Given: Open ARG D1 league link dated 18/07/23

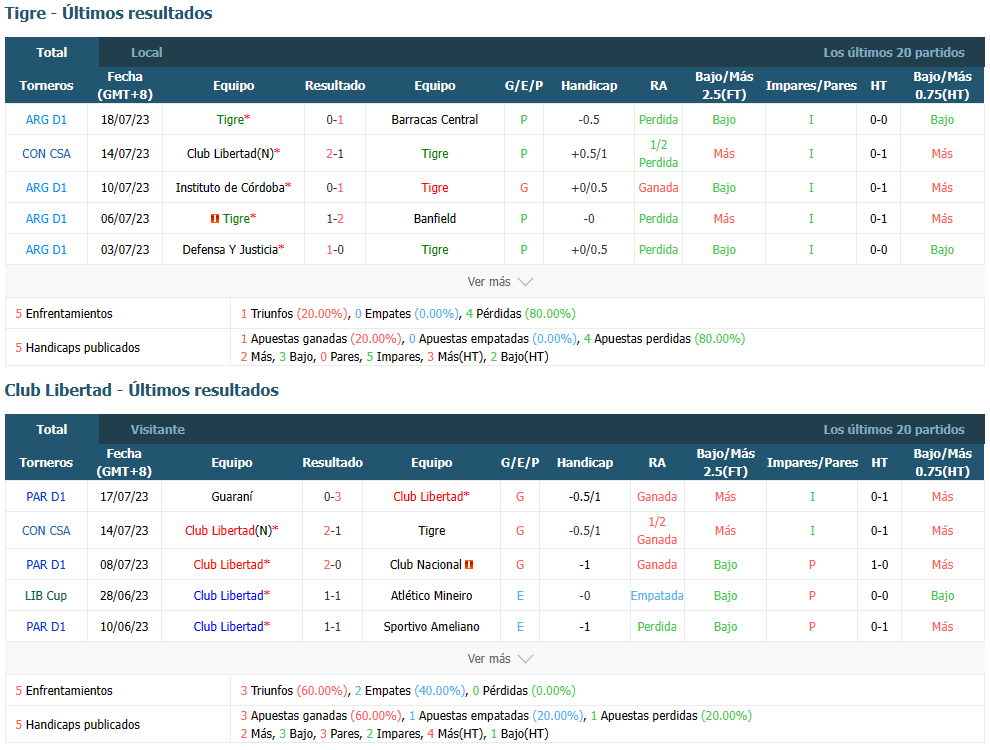Looking at the screenshot, I should [x=46, y=119].
